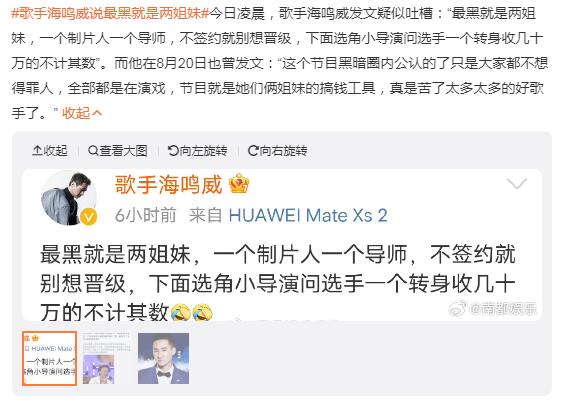Rotate image right with 向右旋转

point(278,151)
